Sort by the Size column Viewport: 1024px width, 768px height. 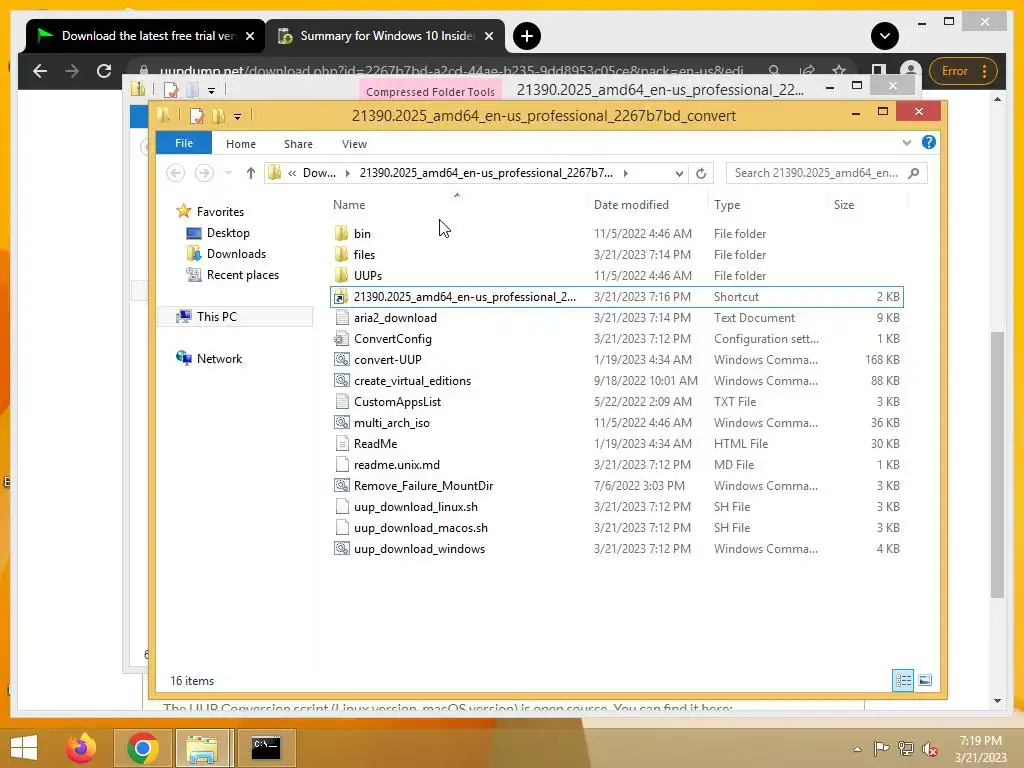(x=844, y=204)
